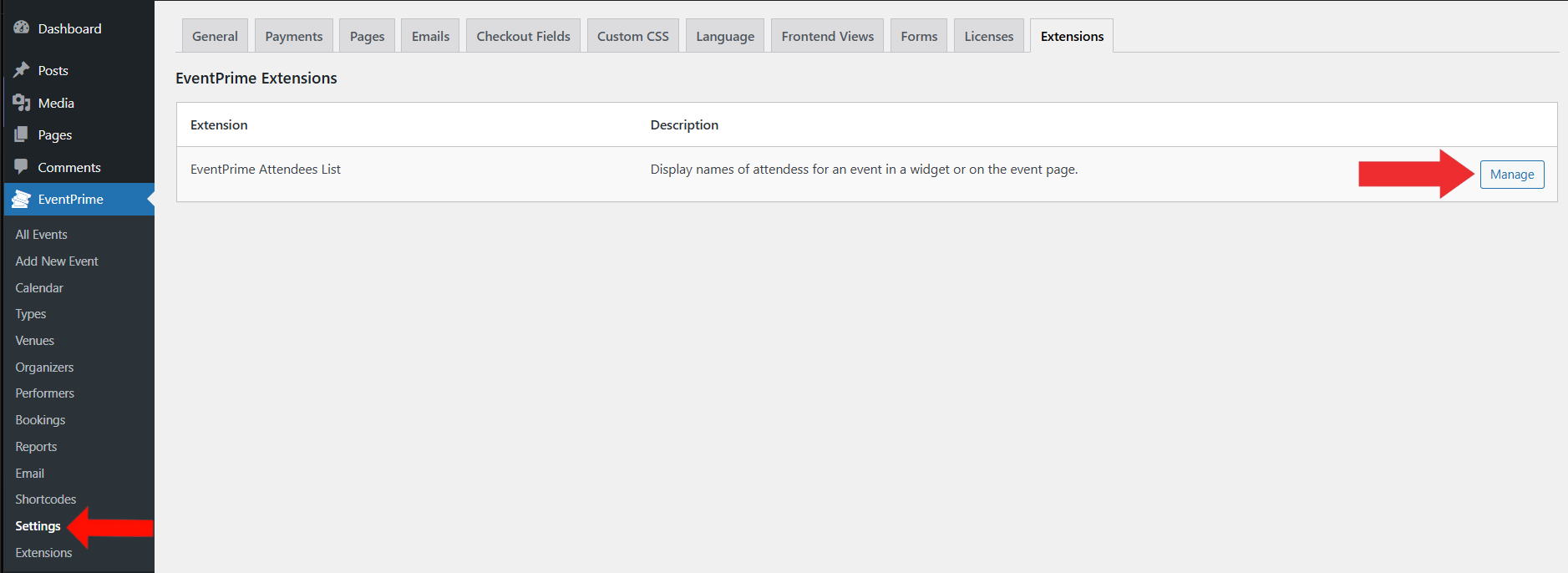Open Venues in EventPrime submenu
1568x573 pixels.
[34, 341]
